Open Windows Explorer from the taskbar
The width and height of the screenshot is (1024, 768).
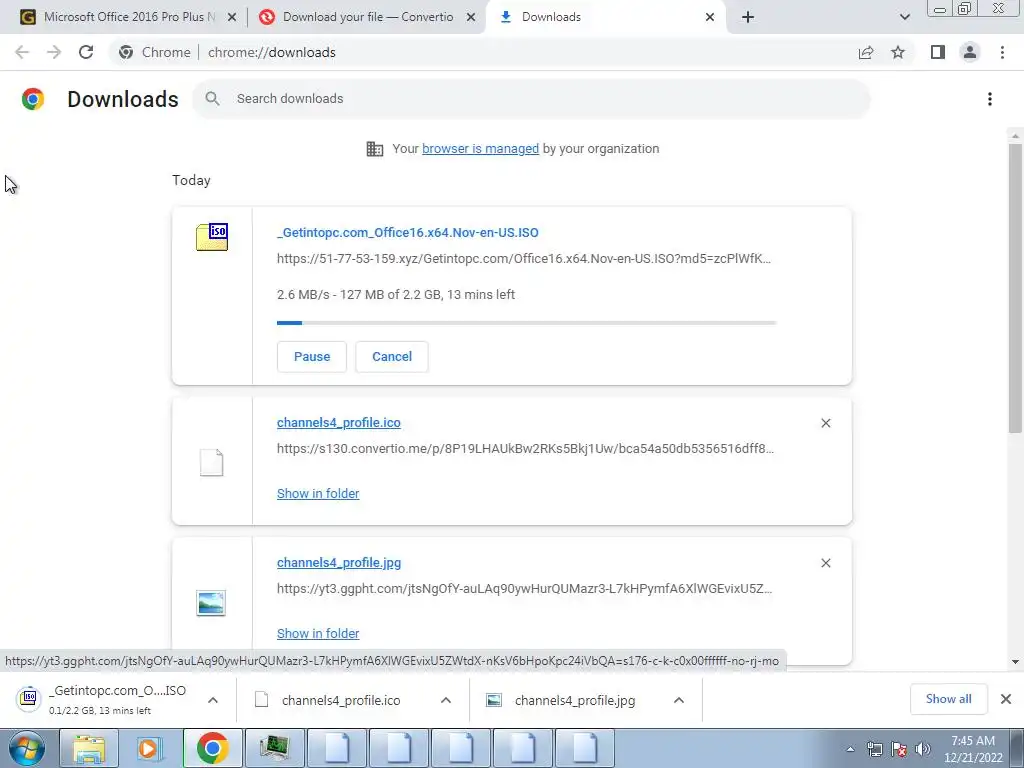[x=89, y=748]
